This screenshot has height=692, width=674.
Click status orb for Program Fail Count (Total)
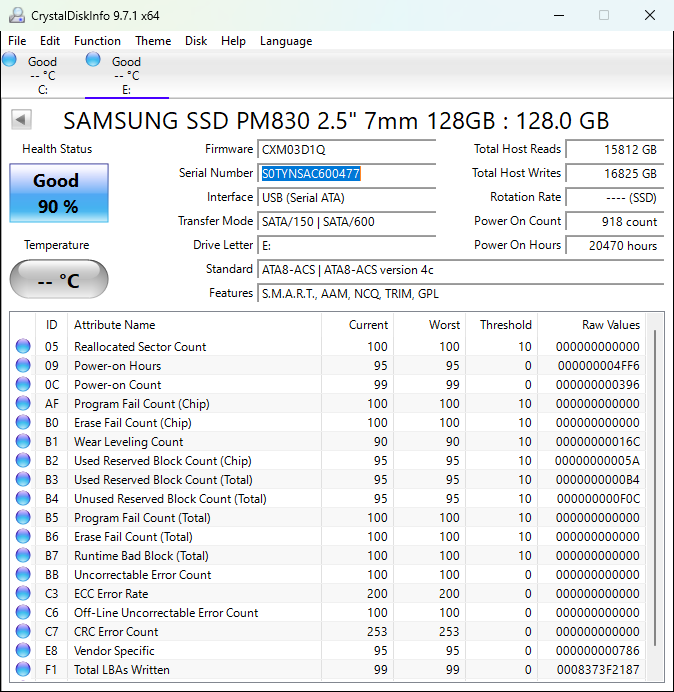click(23, 517)
